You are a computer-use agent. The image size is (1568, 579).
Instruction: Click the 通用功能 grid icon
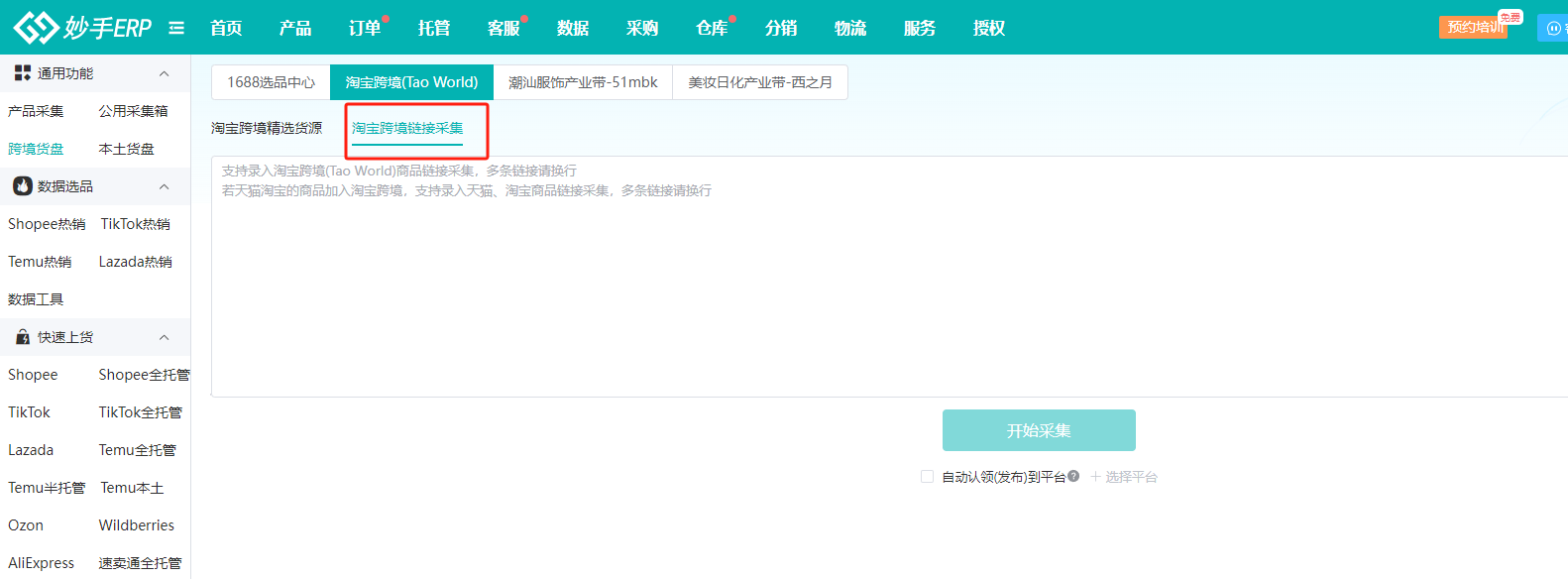coord(23,73)
